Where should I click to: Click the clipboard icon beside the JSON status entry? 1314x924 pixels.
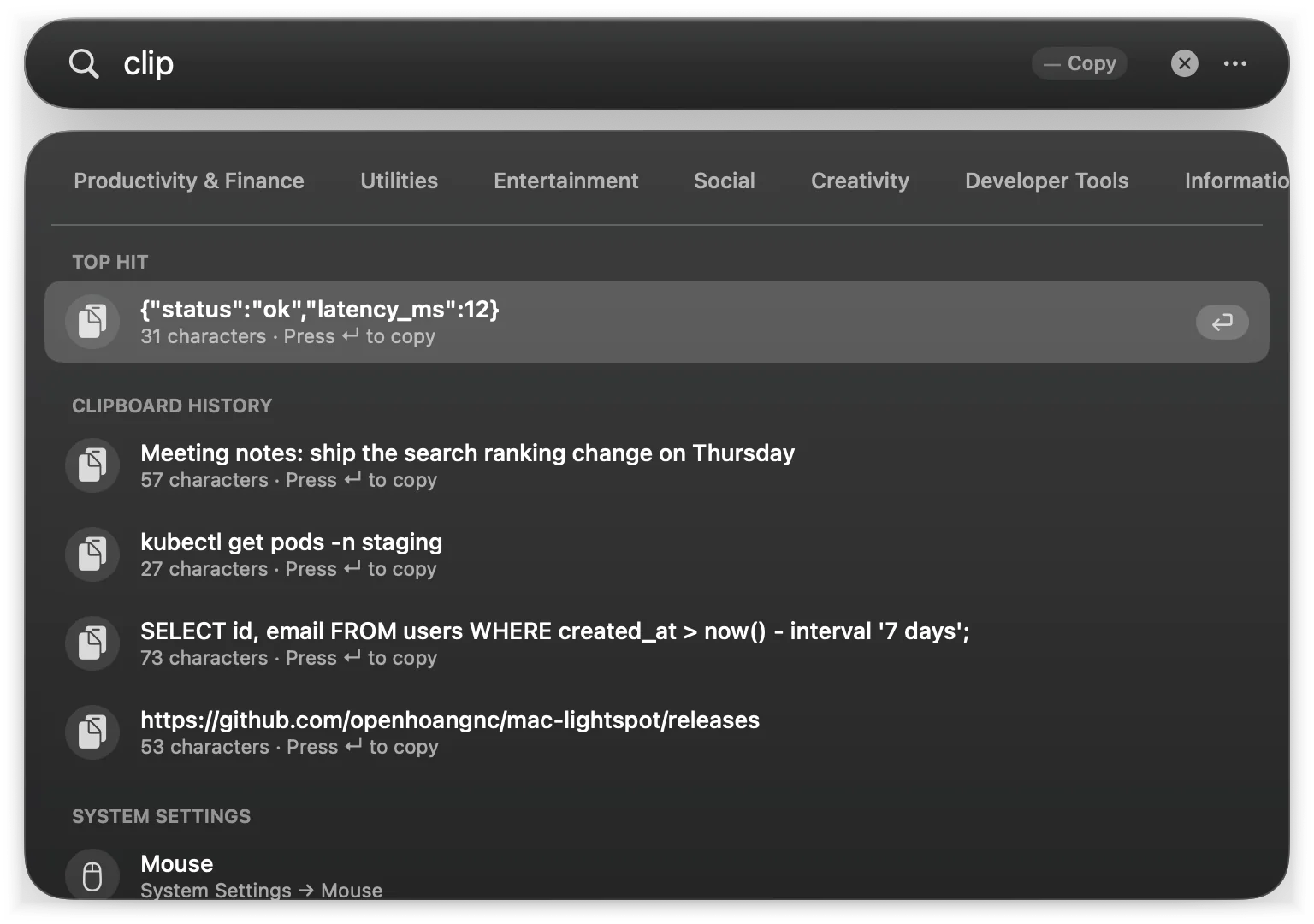pyautogui.click(x=92, y=322)
